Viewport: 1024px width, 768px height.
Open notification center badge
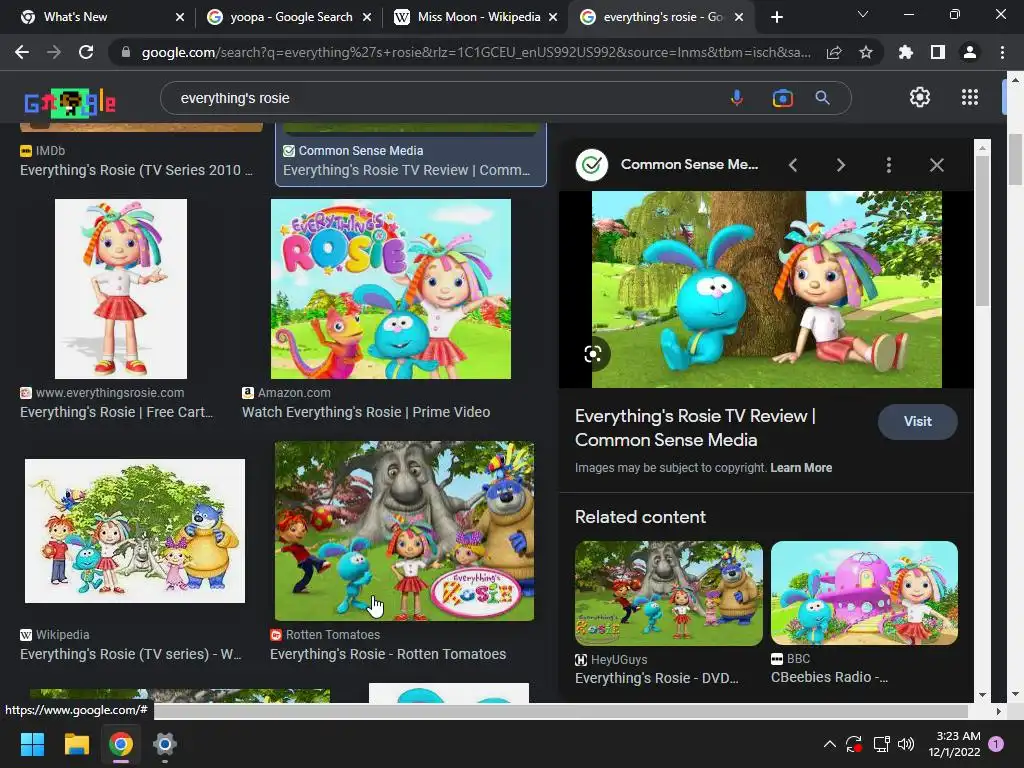pos(996,744)
